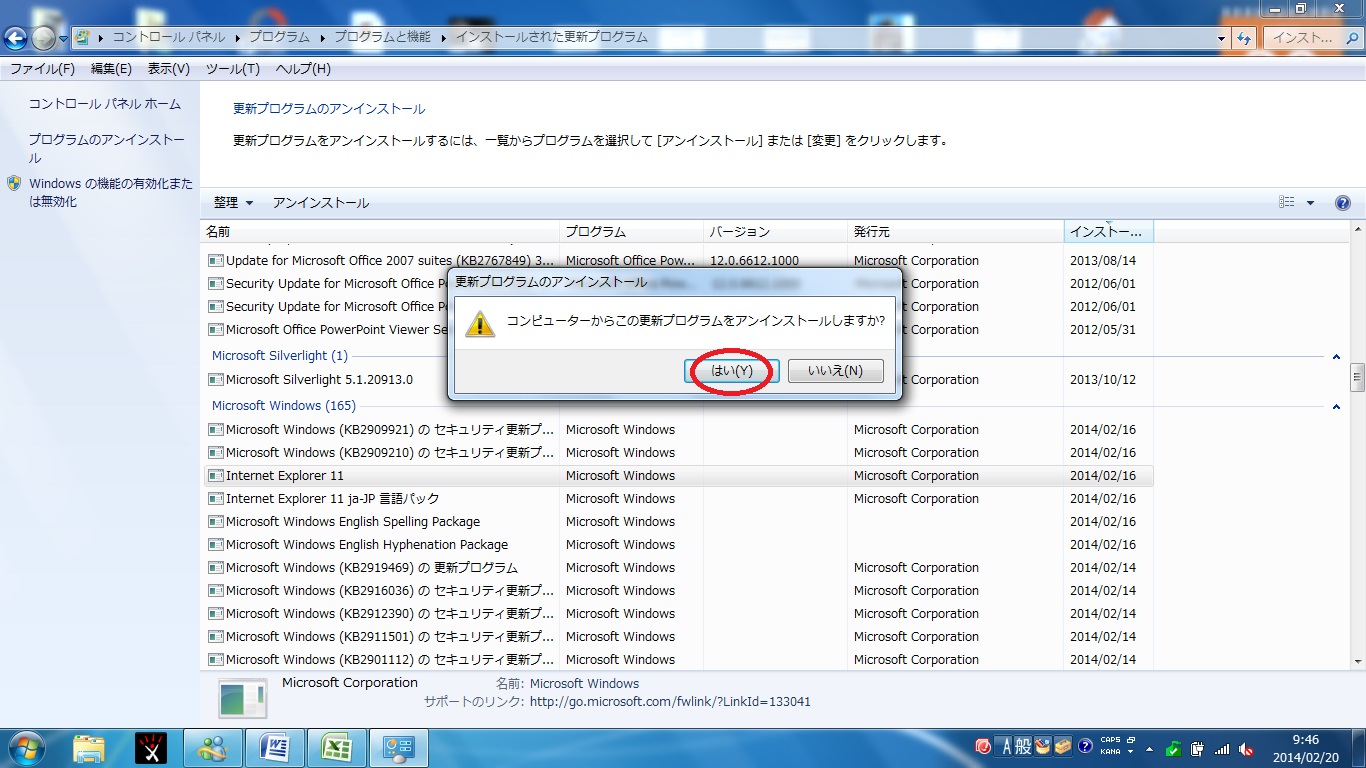This screenshot has width=1366, height=768.
Task: Select Microsoft Windows English Spelling Package
Action: click(678, 522)
